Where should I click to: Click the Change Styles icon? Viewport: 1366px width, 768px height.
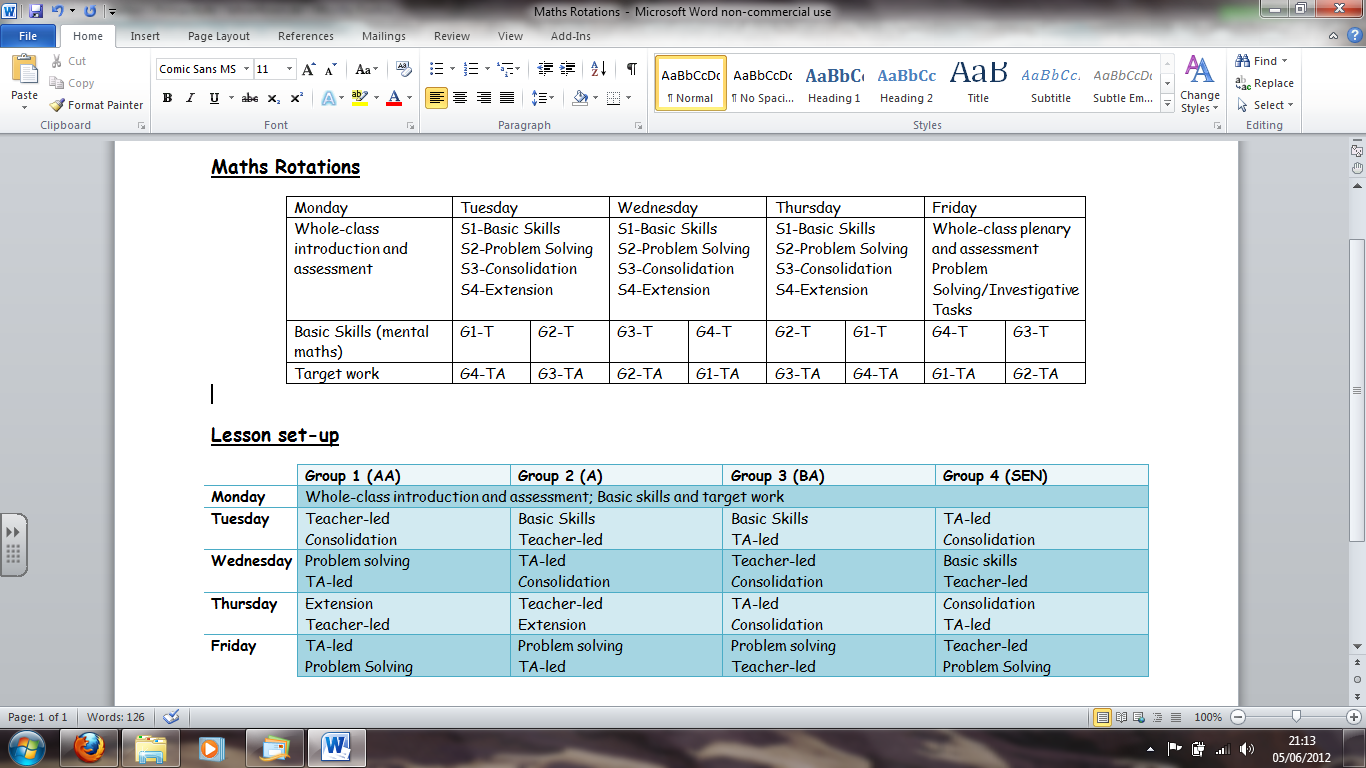click(1199, 84)
